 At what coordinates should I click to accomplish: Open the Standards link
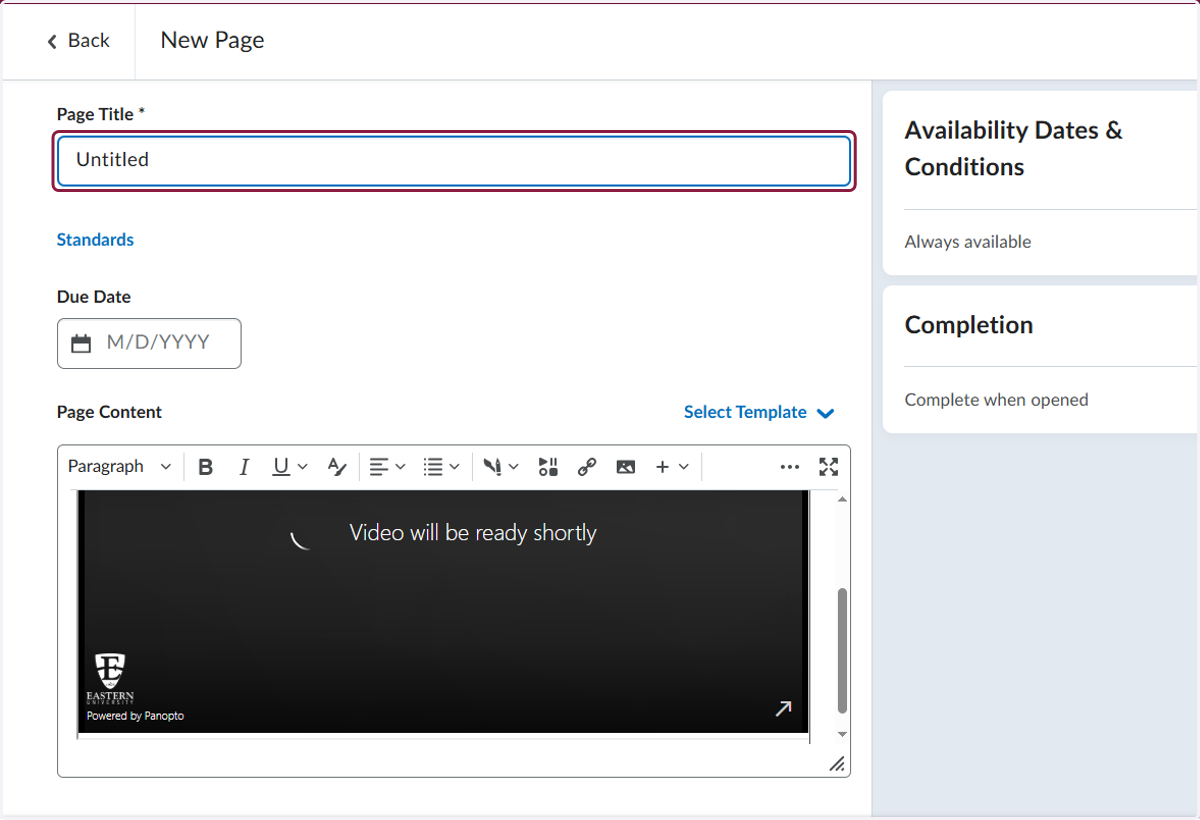(x=95, y=240)
